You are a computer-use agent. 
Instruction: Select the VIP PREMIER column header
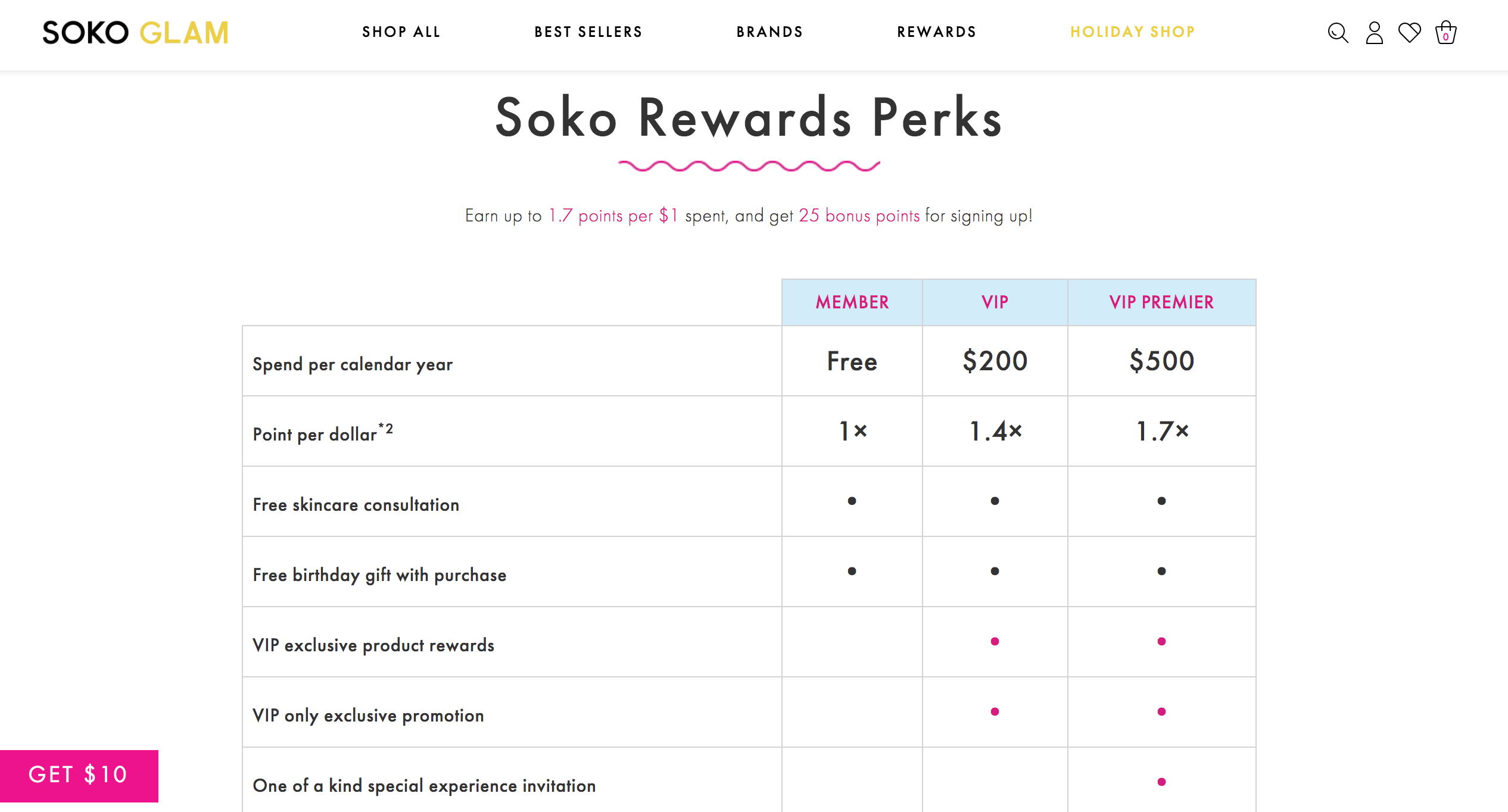pyautogui.click(x=1161, y=302)
